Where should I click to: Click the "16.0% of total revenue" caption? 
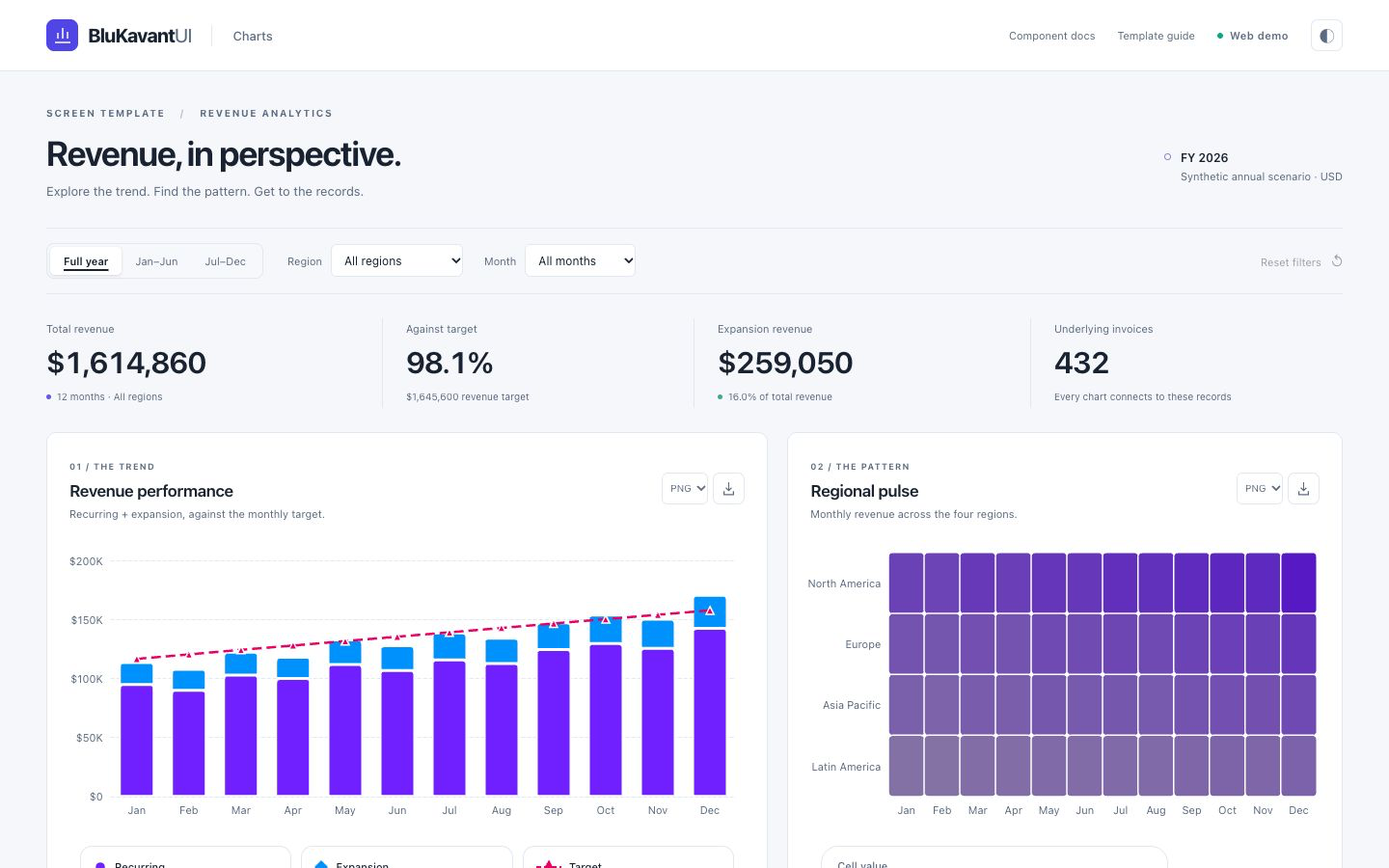point(780,397)
